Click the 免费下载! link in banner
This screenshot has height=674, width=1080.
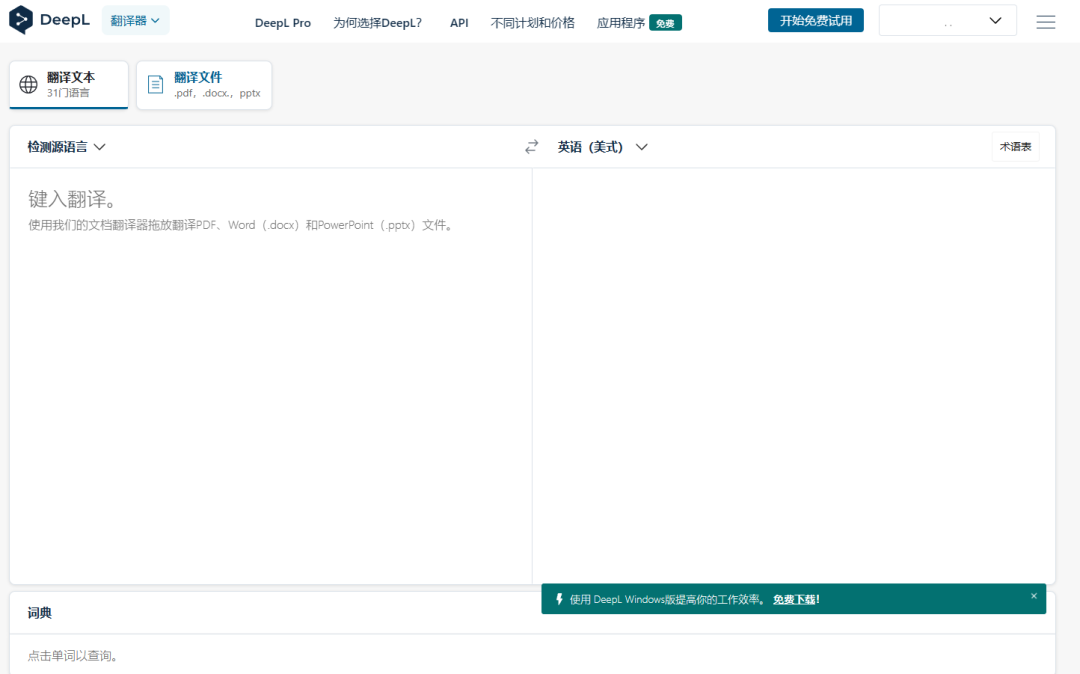(x=796, y=600)
